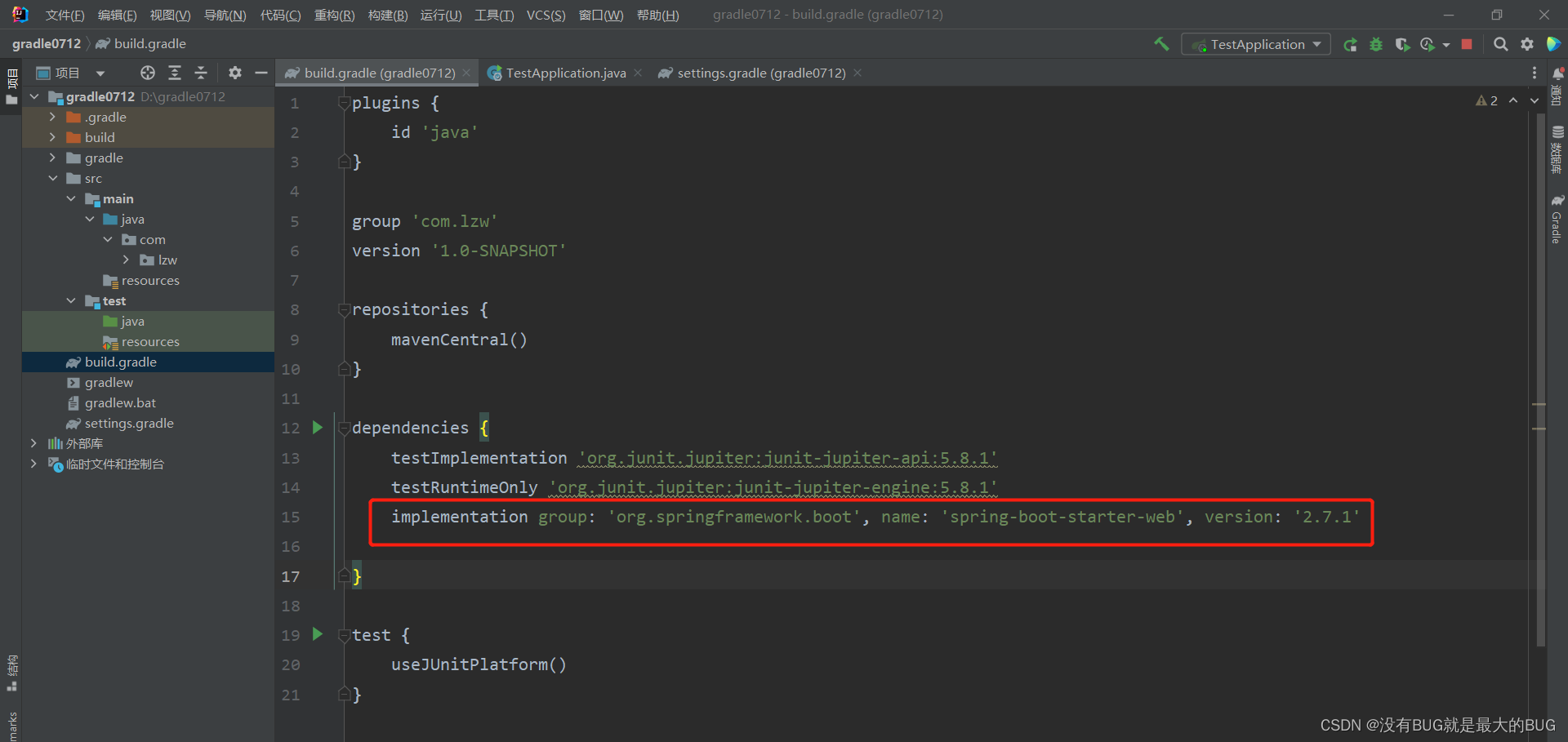The width and height of the screenshot is (1568, 742).
Task: Expand the external libraries node
Action: (x=33, y=443)
